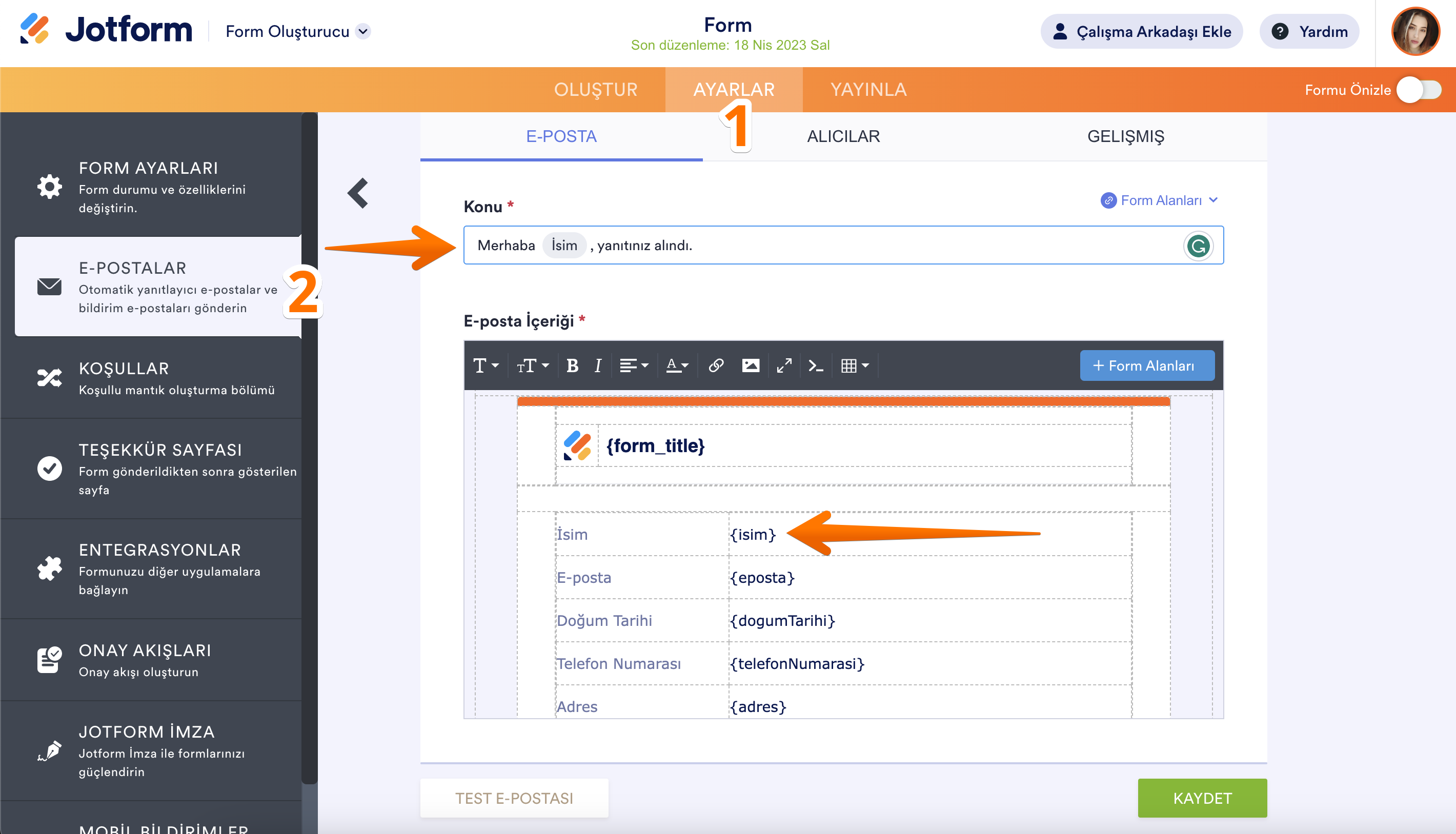Viewport: 1456px width, 834px height.
Task: Click the Italic formatting icon
Action: (597, 365)
